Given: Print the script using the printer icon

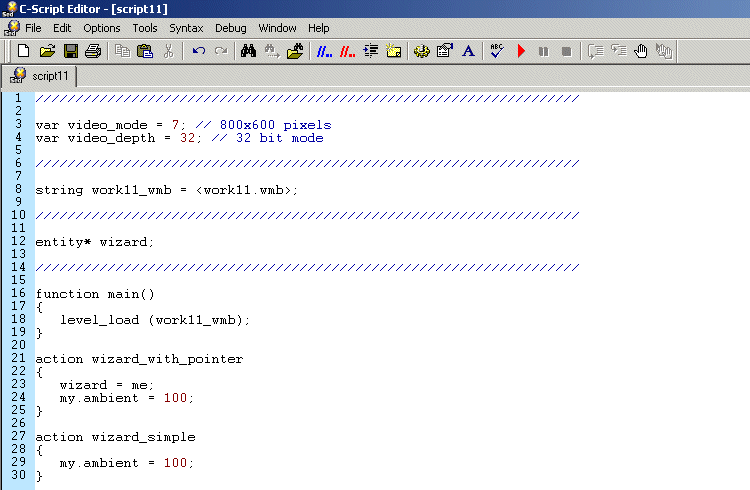Looking at the screenshot, I should coord(92,51).
